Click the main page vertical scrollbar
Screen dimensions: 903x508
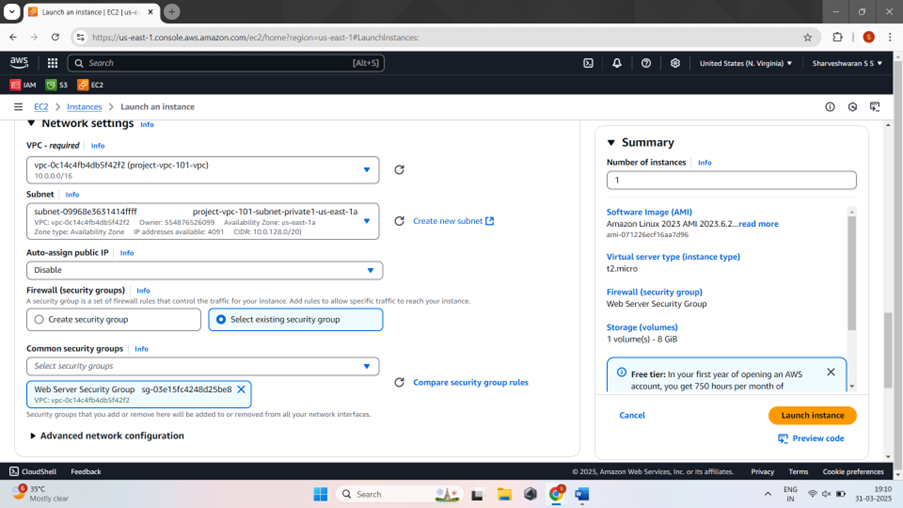pos(888,349)
